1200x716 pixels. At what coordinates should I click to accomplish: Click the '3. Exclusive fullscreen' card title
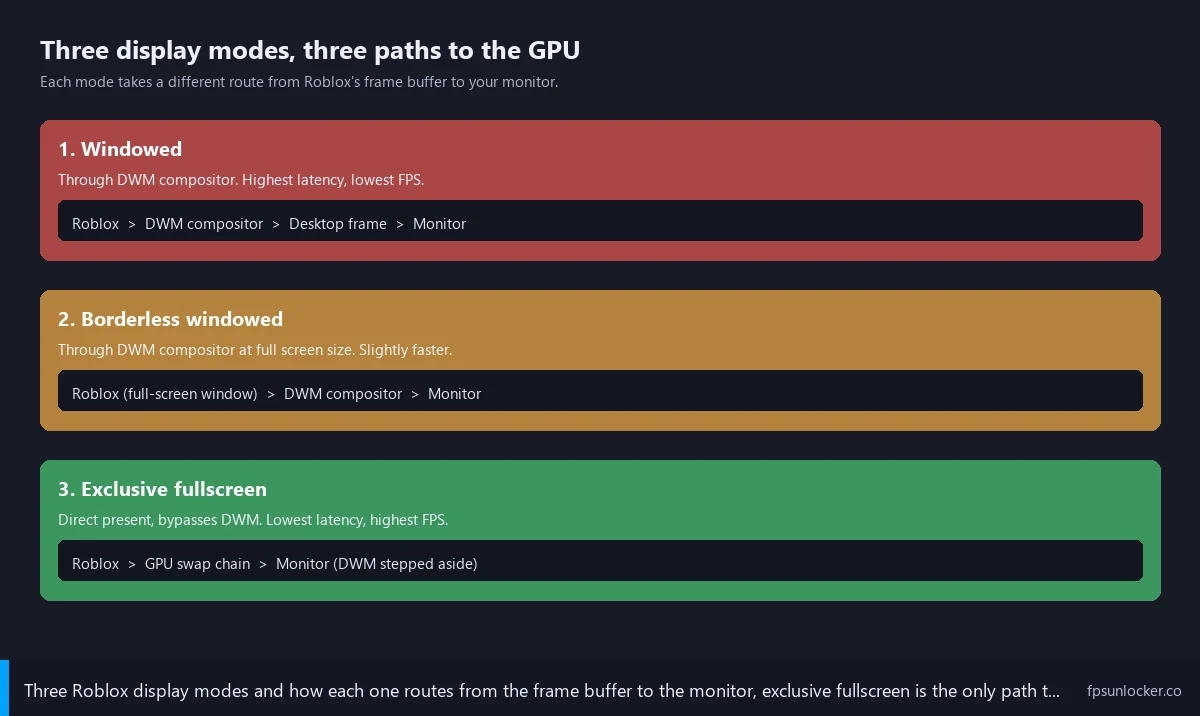[x=162, y=489]
